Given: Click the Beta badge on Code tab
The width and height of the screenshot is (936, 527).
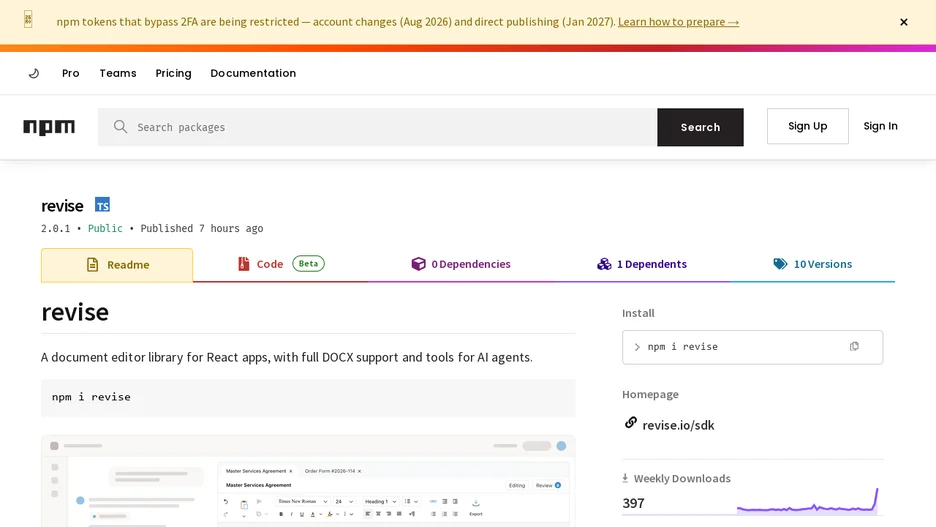Looking at the screenshot, I should 309,264.
